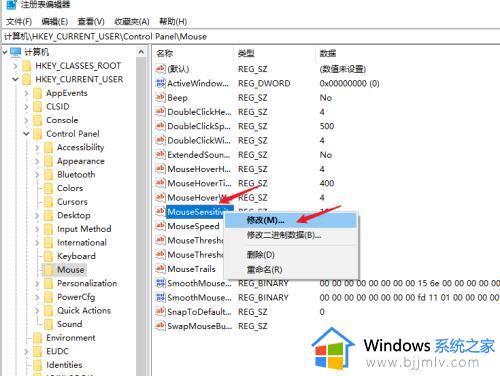Click the DoubleClickHe... value icon
This screenshot has width=500, height=376.
click(x=160, y=112)
